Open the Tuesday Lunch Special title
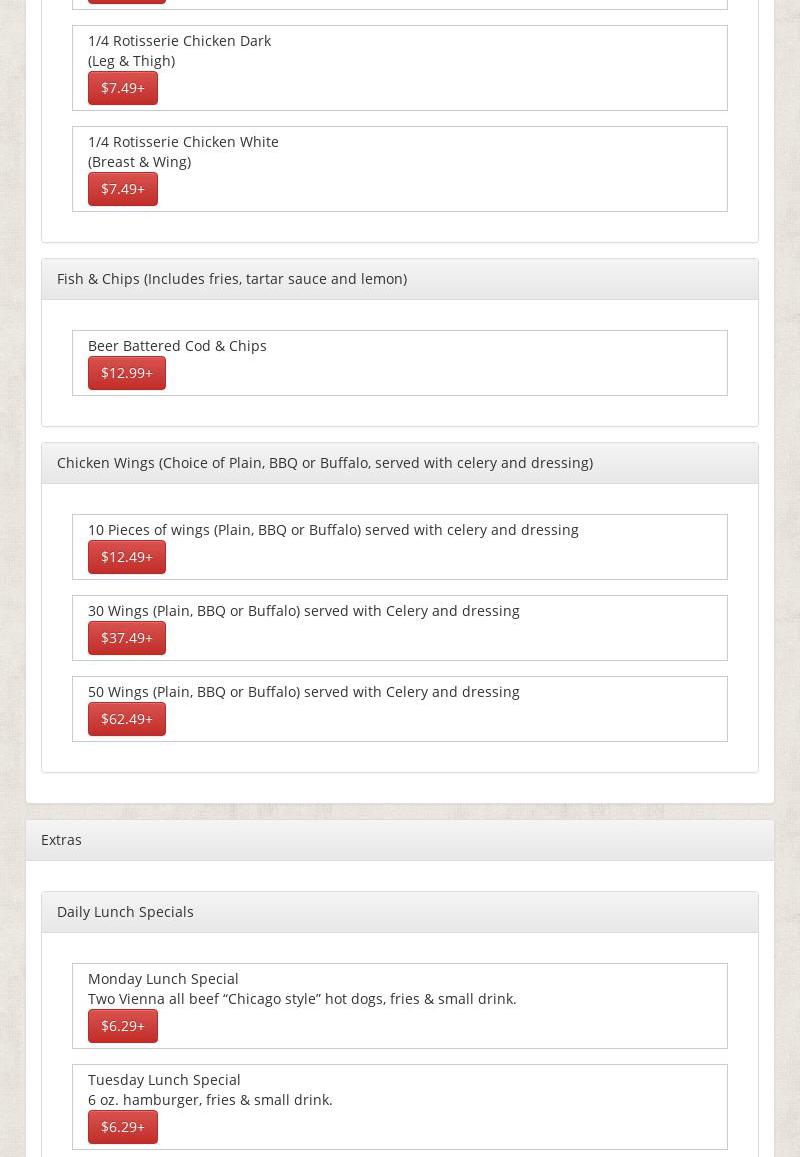This screenshot has width=800, height=1157. (x=164, y=1080)
